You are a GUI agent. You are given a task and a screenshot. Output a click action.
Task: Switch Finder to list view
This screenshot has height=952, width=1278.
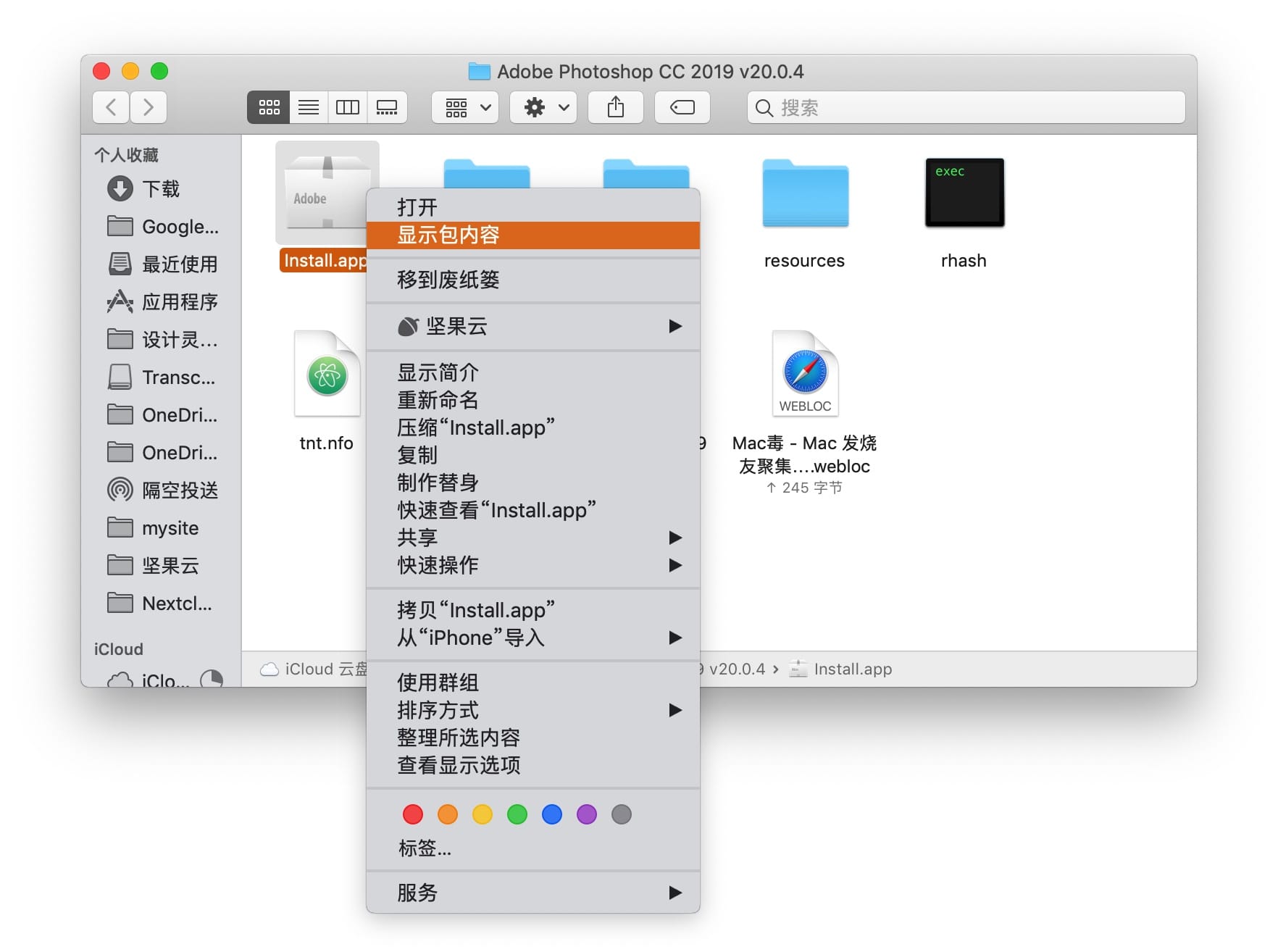[x=309, y=108]
